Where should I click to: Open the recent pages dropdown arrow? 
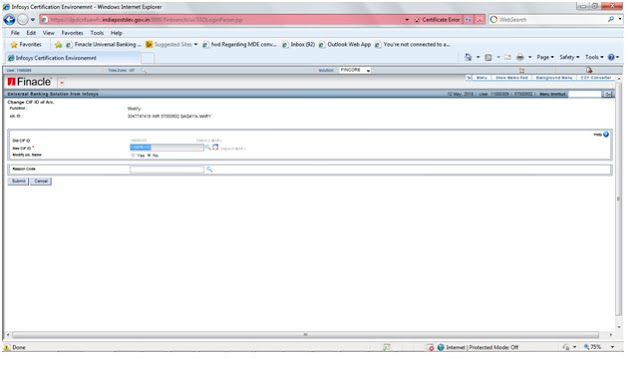[33, 19]
